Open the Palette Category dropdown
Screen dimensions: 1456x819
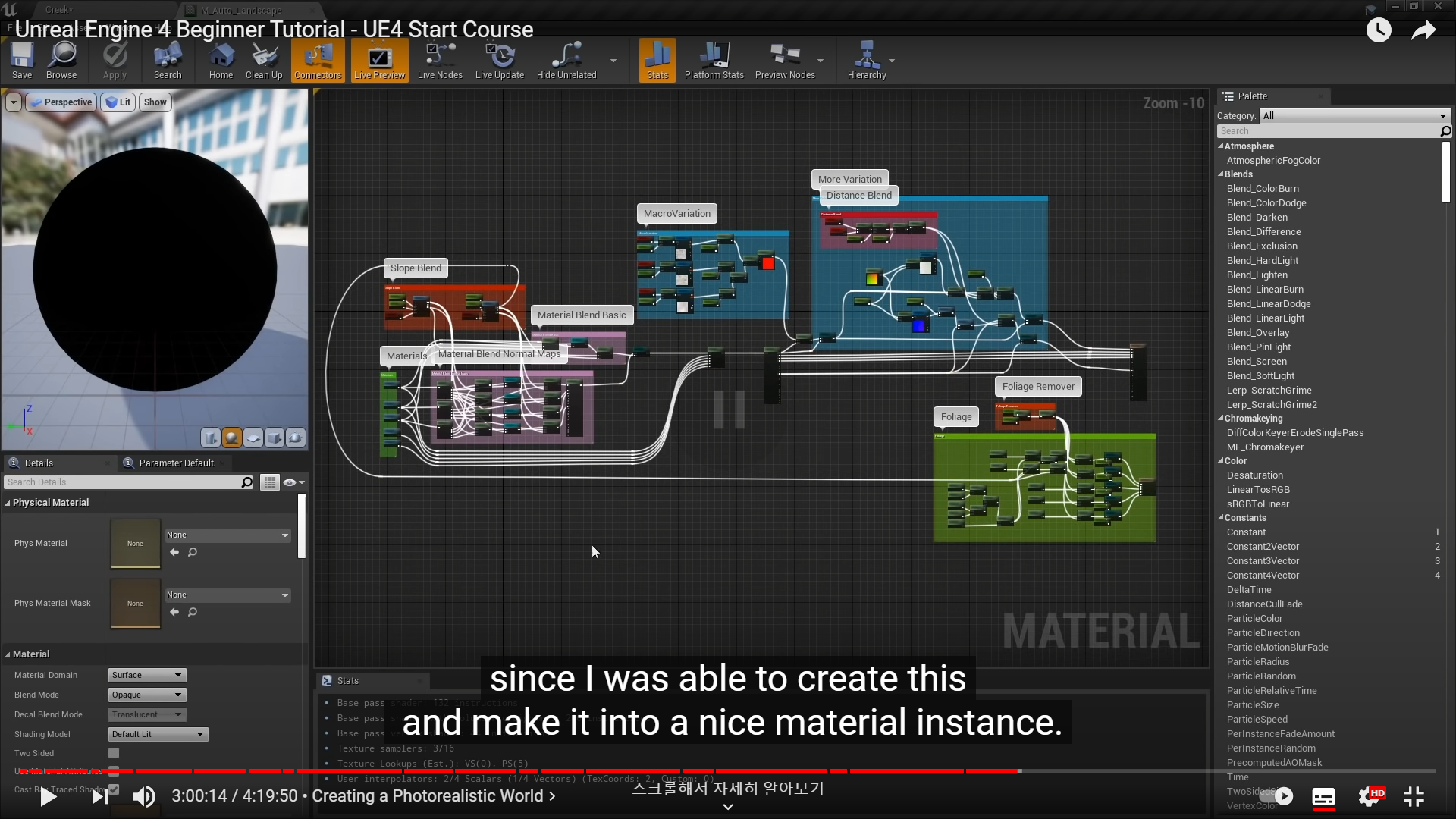1354,116
